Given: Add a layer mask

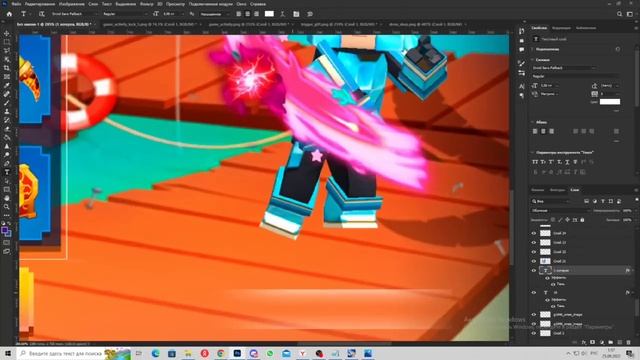Looking at the screenshot, I should (x=593, y=342).
